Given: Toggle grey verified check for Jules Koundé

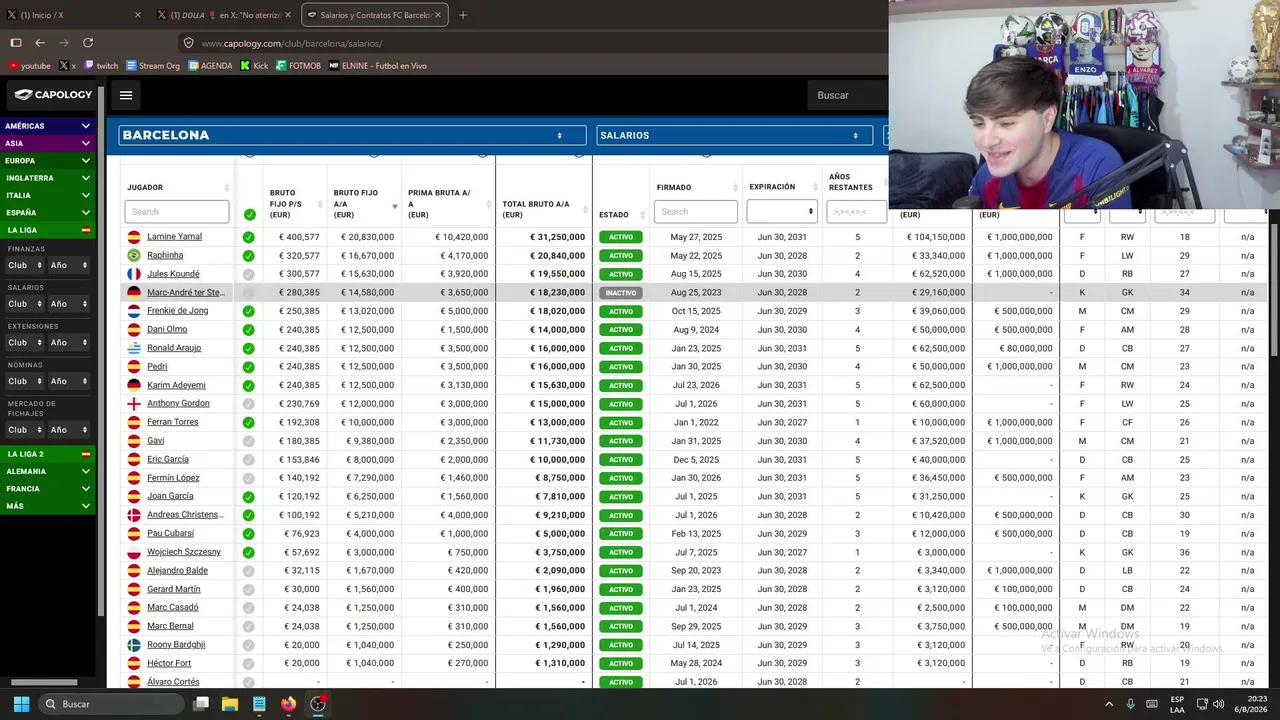Looking at the screenshot, I should click(x=249, y=274).
